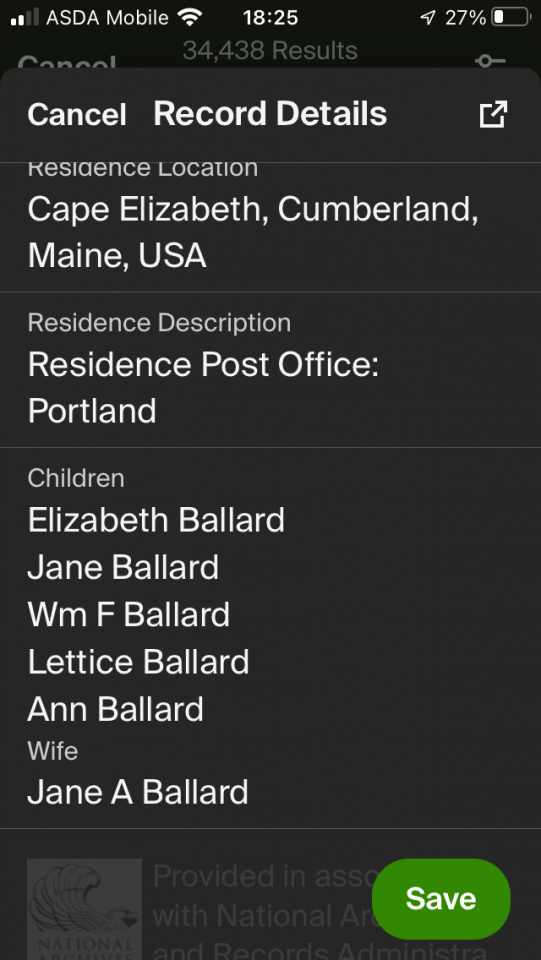Tap the National Archives logo thumbnail
541x960 pixels.
tap(84, 909)
